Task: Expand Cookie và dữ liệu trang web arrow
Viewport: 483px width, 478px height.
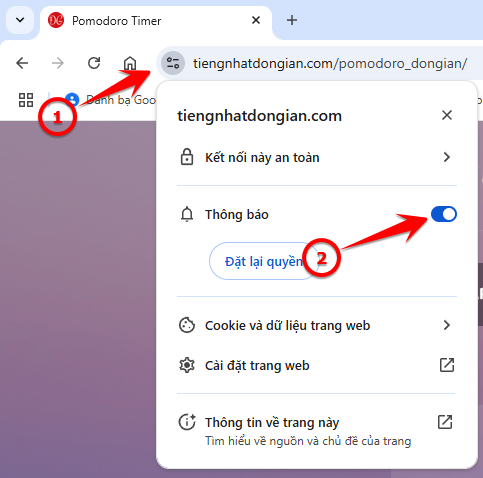Action: pos(447,325)
